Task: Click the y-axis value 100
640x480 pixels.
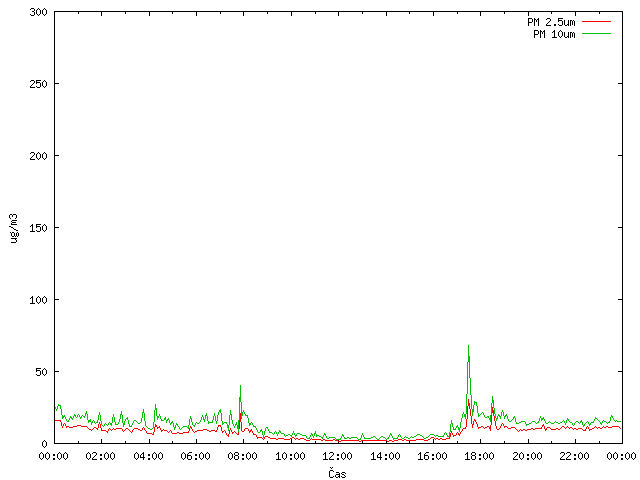Action: [38, 300]
